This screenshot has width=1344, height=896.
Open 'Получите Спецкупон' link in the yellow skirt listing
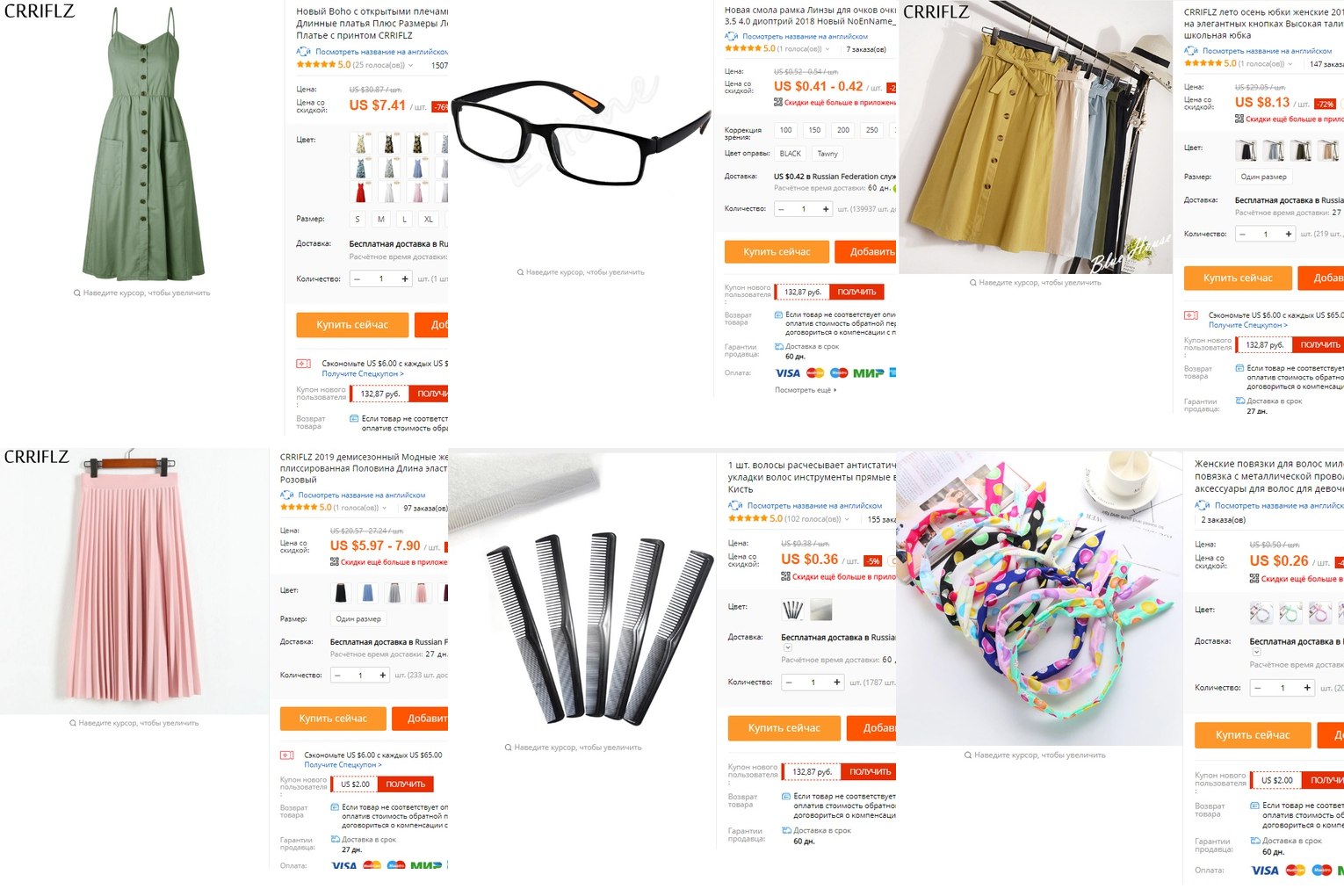(x=1247, y=325)
